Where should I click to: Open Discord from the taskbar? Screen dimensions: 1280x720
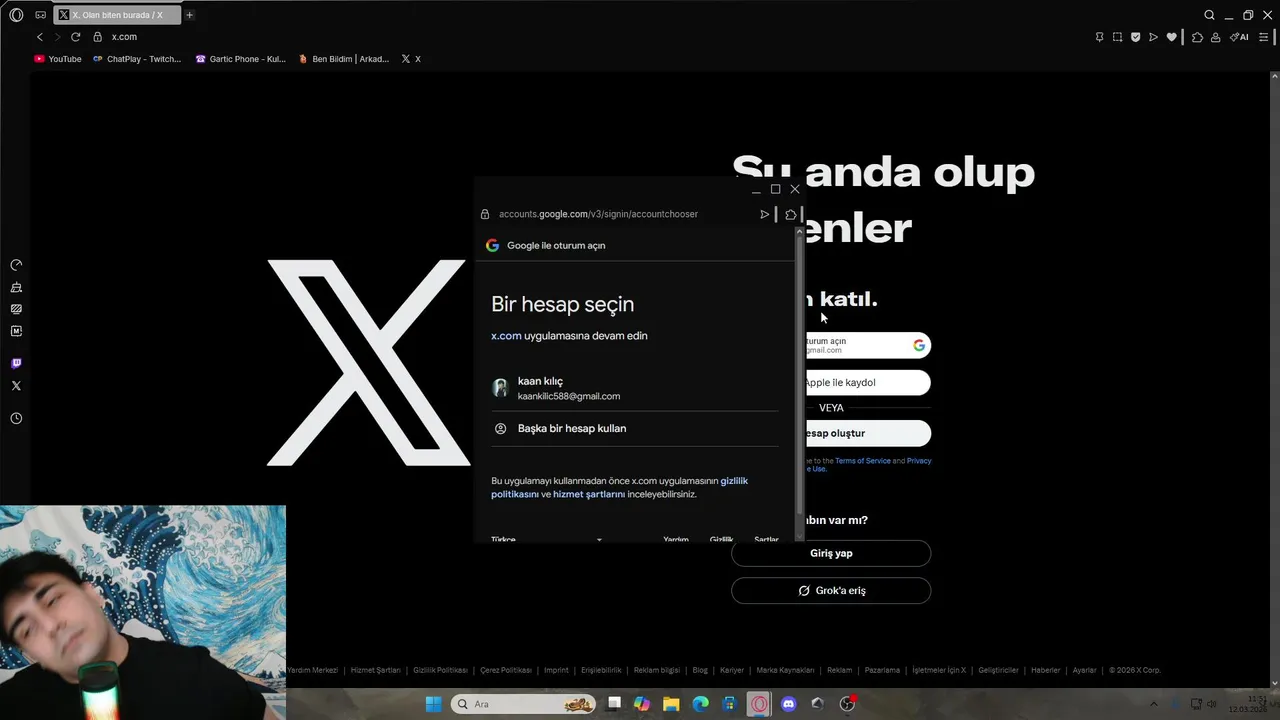(x=789, y=704)
